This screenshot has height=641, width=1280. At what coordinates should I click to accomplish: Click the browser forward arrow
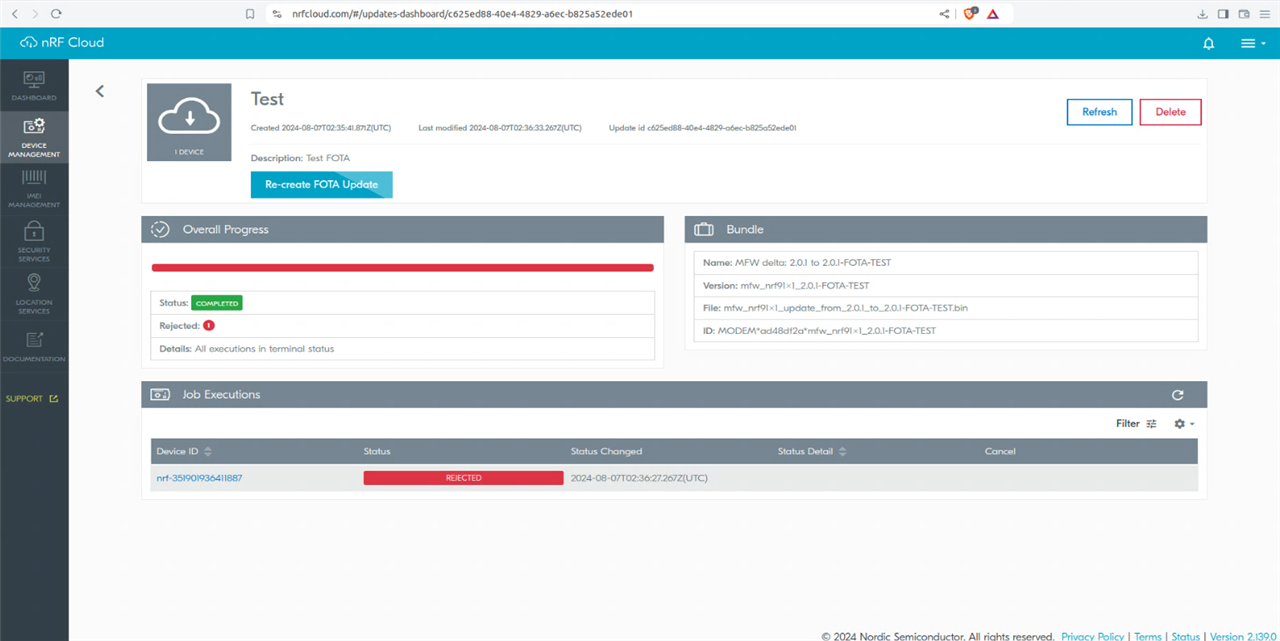tap(36, 14)
